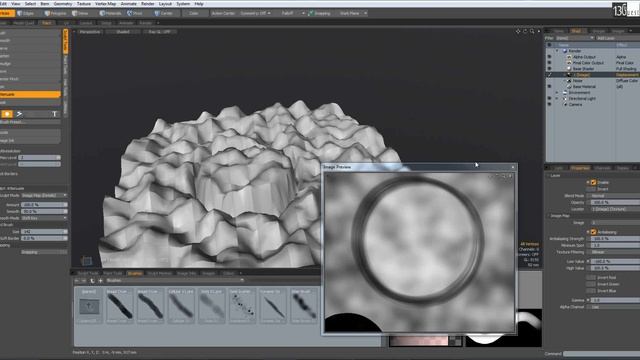Screen dimensions: 640x360
Task: Toggle the Antialiasing checkbox
Action: [593, 232]
